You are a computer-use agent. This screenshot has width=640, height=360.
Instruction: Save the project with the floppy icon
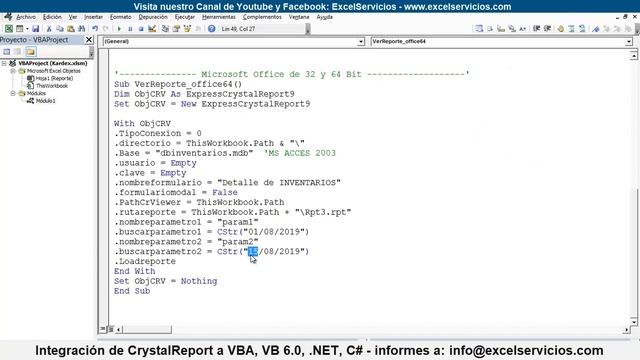pyautogui.click(x=36, y=29)
